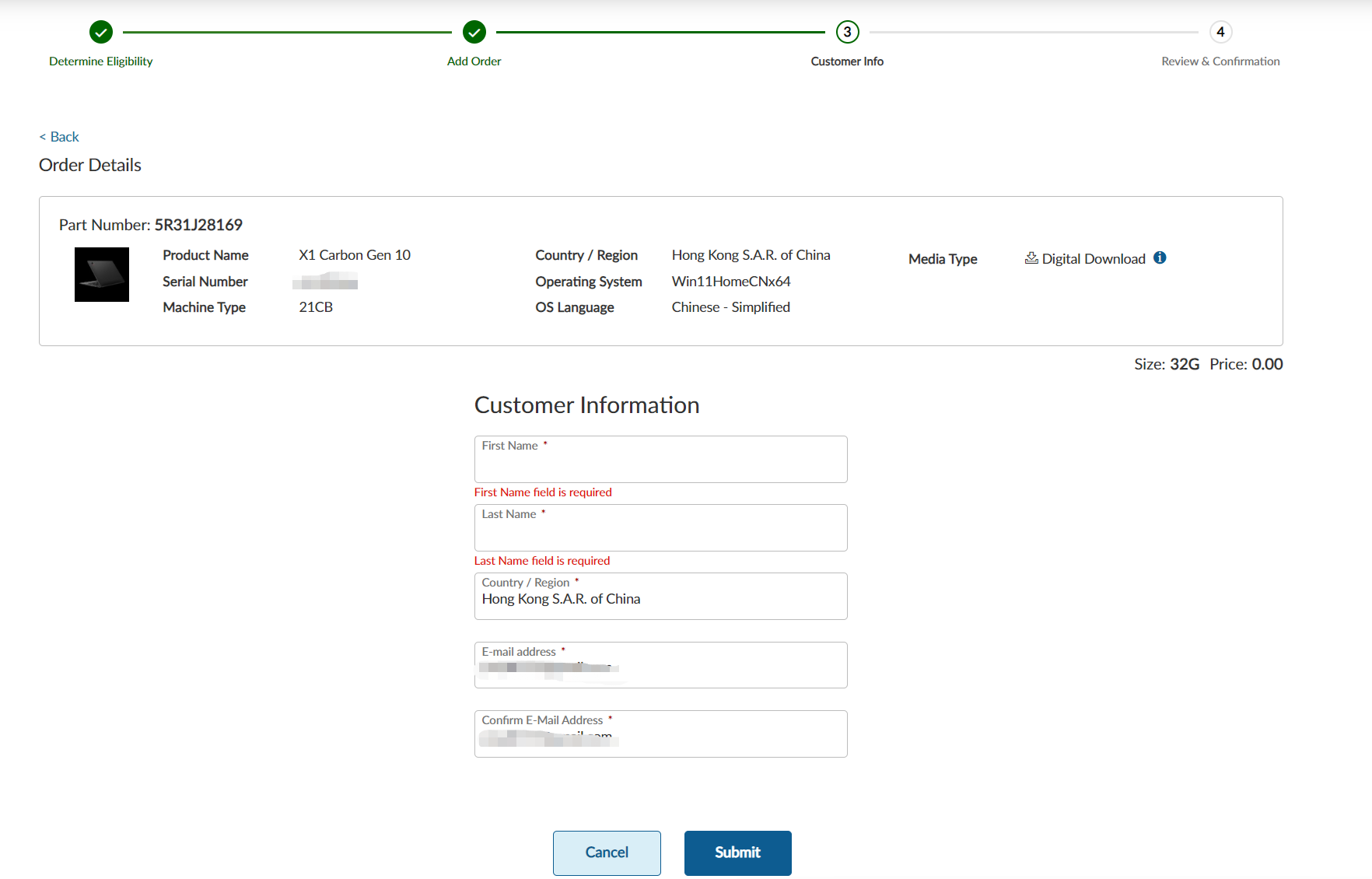
Task: Click the Determine Eligibility step checkmark
Action: point(101,32)
